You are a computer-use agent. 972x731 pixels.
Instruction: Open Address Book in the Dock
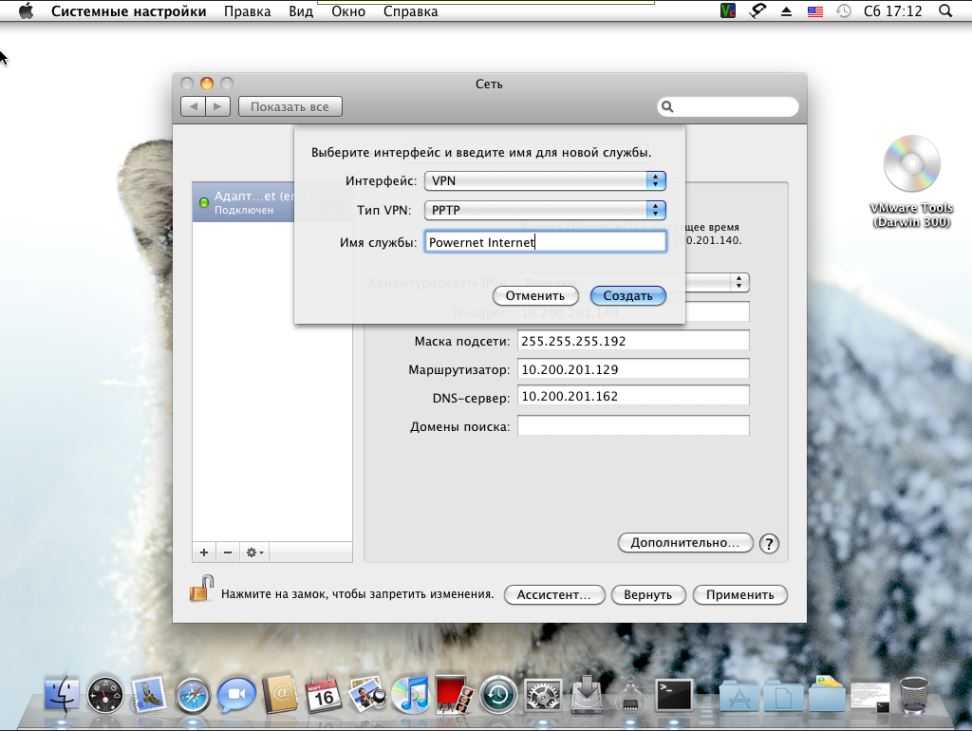[x=280, y=694]
